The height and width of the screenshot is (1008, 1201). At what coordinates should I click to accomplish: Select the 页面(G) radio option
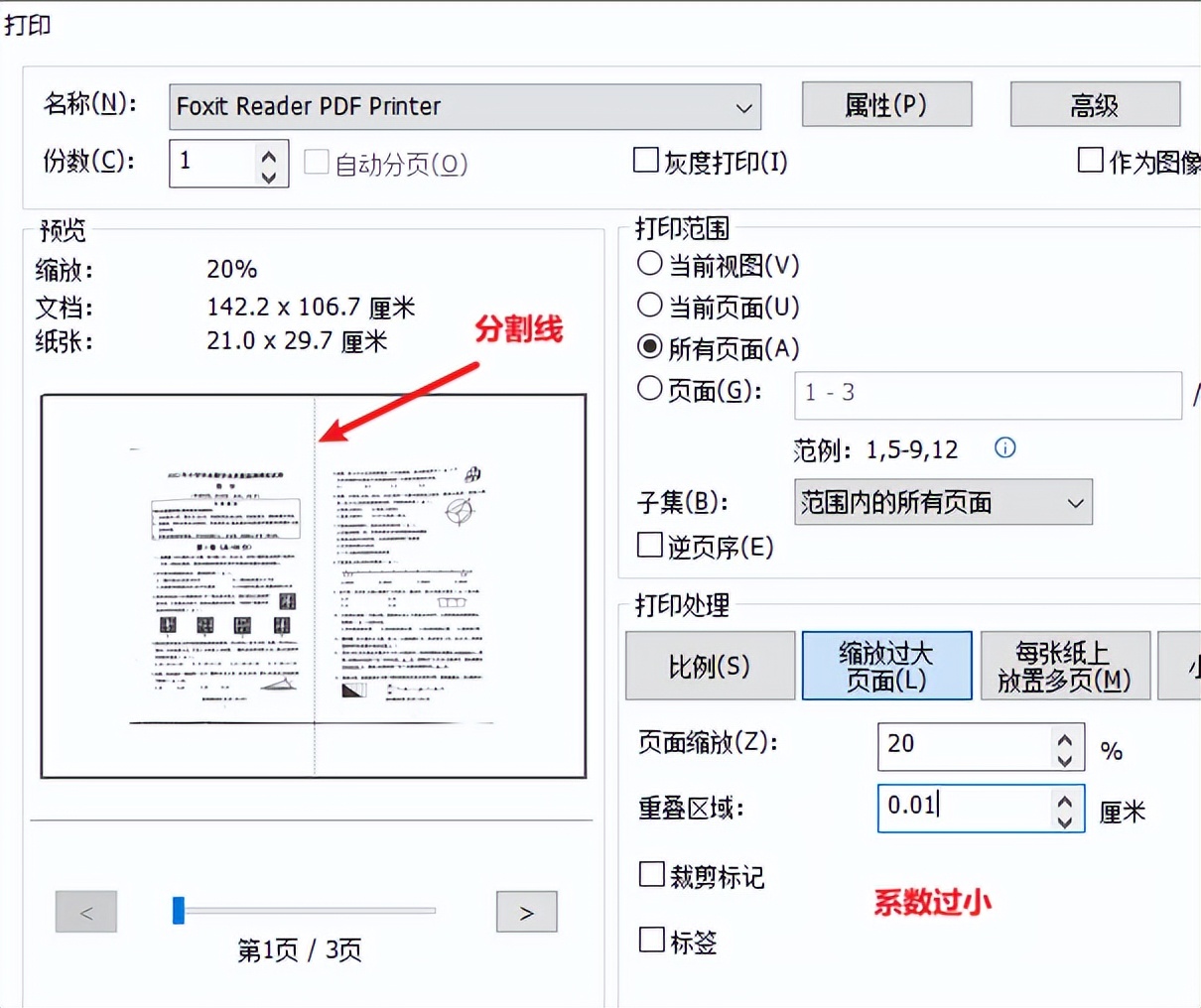pyautogui.click(x=649, y=390)
